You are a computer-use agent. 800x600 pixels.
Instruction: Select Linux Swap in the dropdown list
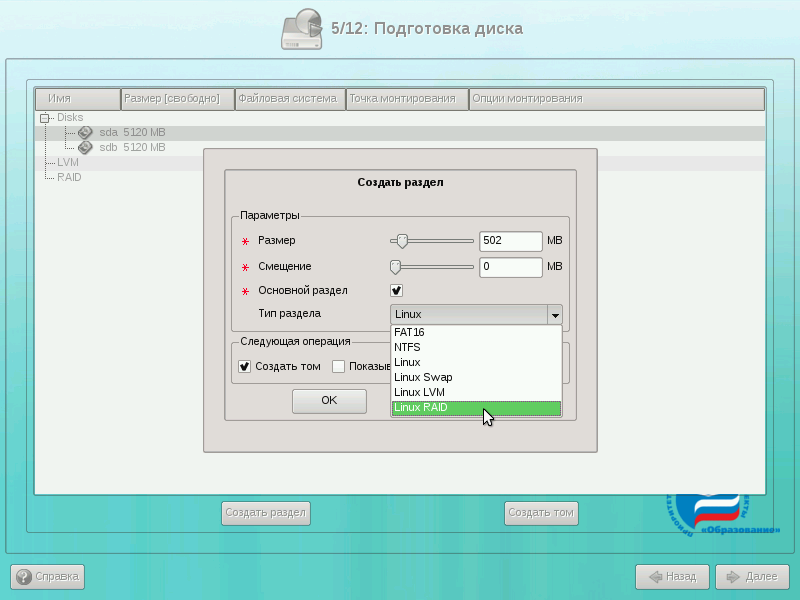[476, 377]
